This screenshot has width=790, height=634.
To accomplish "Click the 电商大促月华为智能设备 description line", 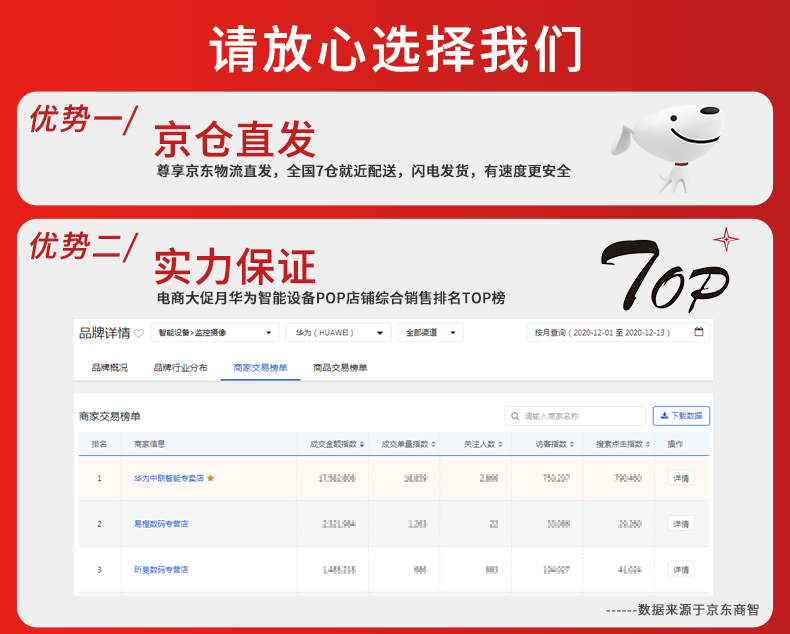I will point(331,298).
